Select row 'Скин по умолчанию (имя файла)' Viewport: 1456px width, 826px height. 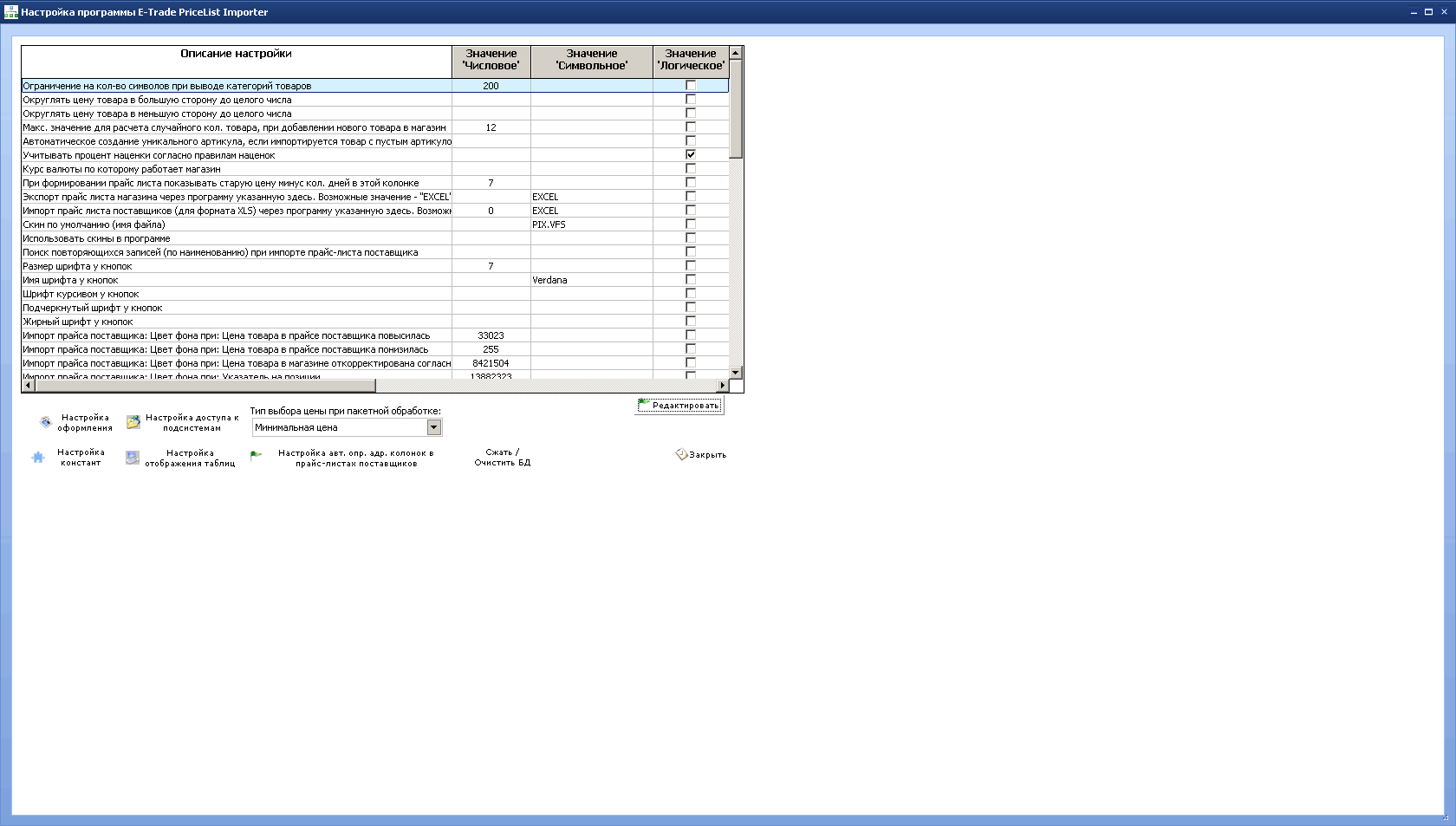pos(375,224)
